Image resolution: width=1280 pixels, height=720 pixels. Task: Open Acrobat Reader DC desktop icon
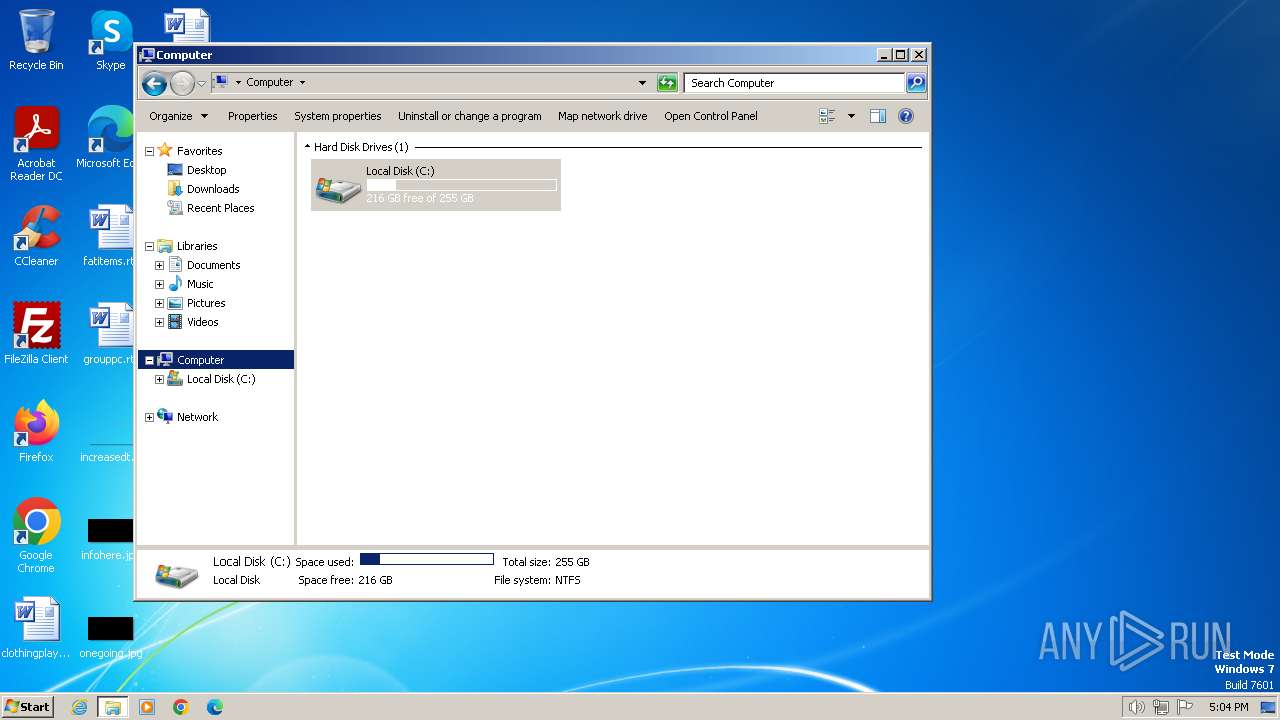pyautogui.click(x=36, y=144)
